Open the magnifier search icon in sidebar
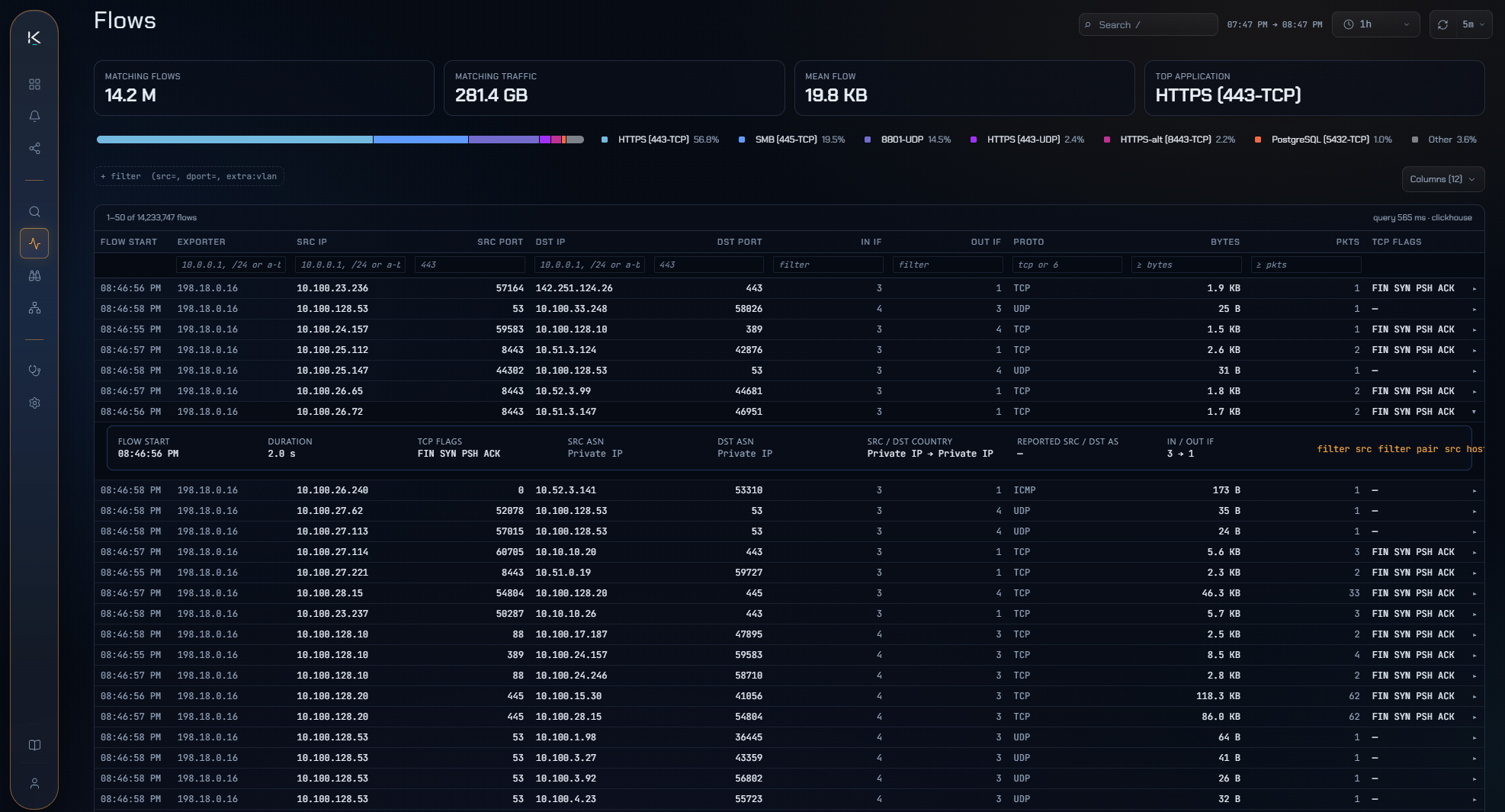 34,211
